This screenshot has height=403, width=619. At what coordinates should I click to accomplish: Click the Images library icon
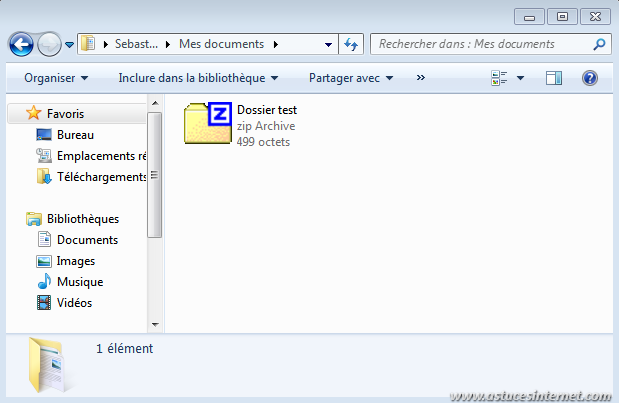(44, 261)
